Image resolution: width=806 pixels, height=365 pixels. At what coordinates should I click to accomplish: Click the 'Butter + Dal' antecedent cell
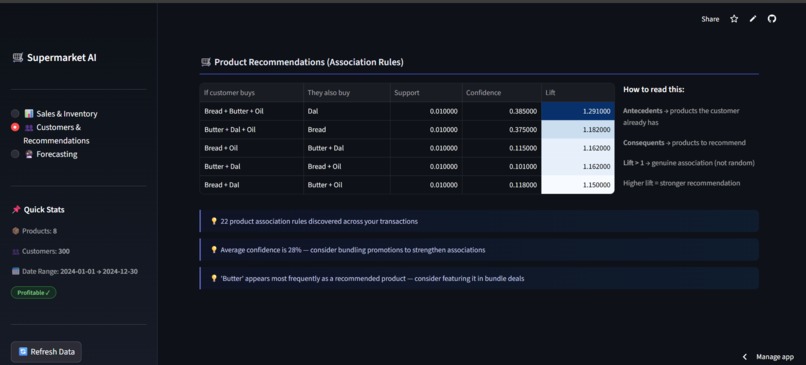tap(251, 167)
